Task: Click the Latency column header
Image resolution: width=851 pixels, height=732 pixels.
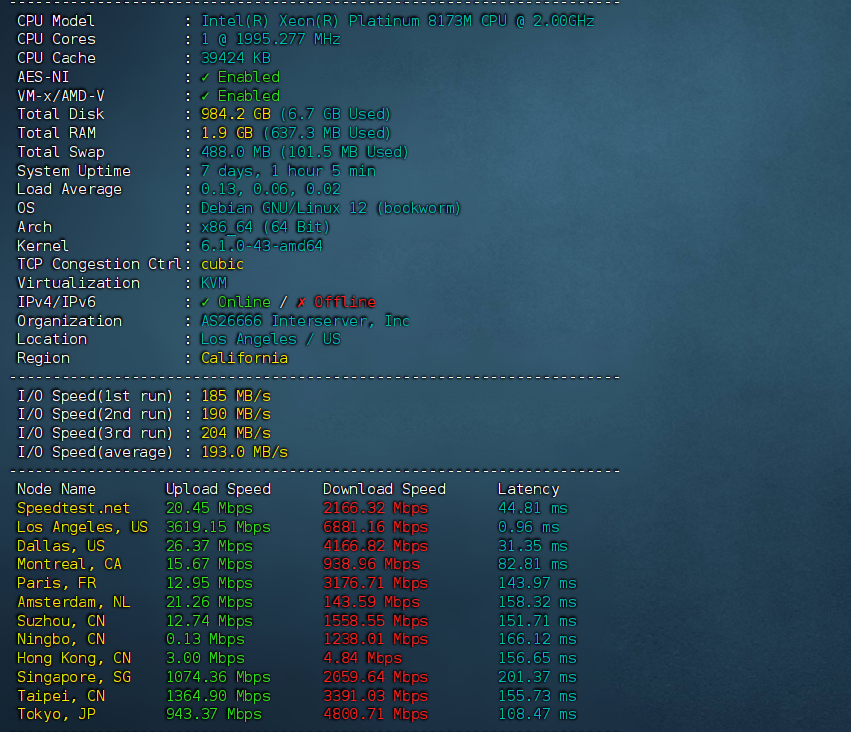Action: point(528,489)
